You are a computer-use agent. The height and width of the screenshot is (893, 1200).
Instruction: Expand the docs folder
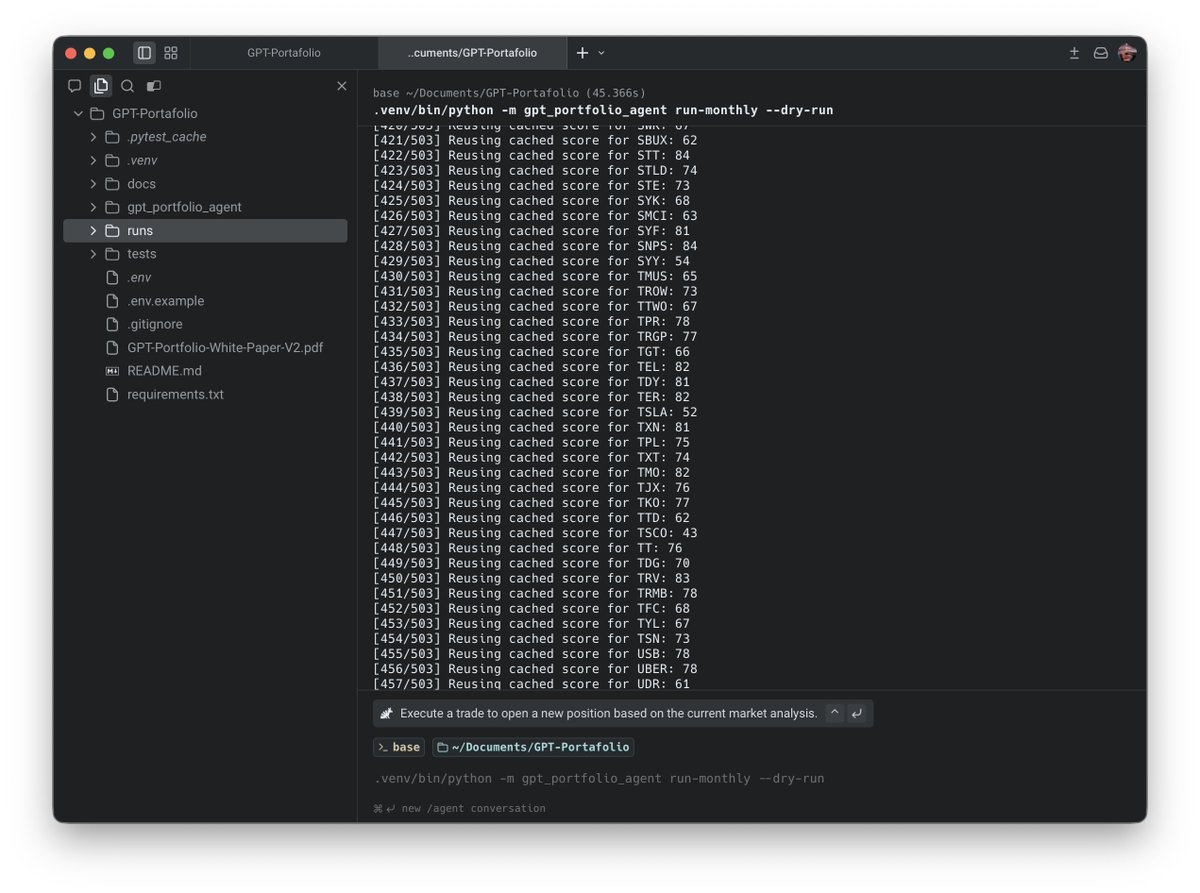(x=93, y=184)
